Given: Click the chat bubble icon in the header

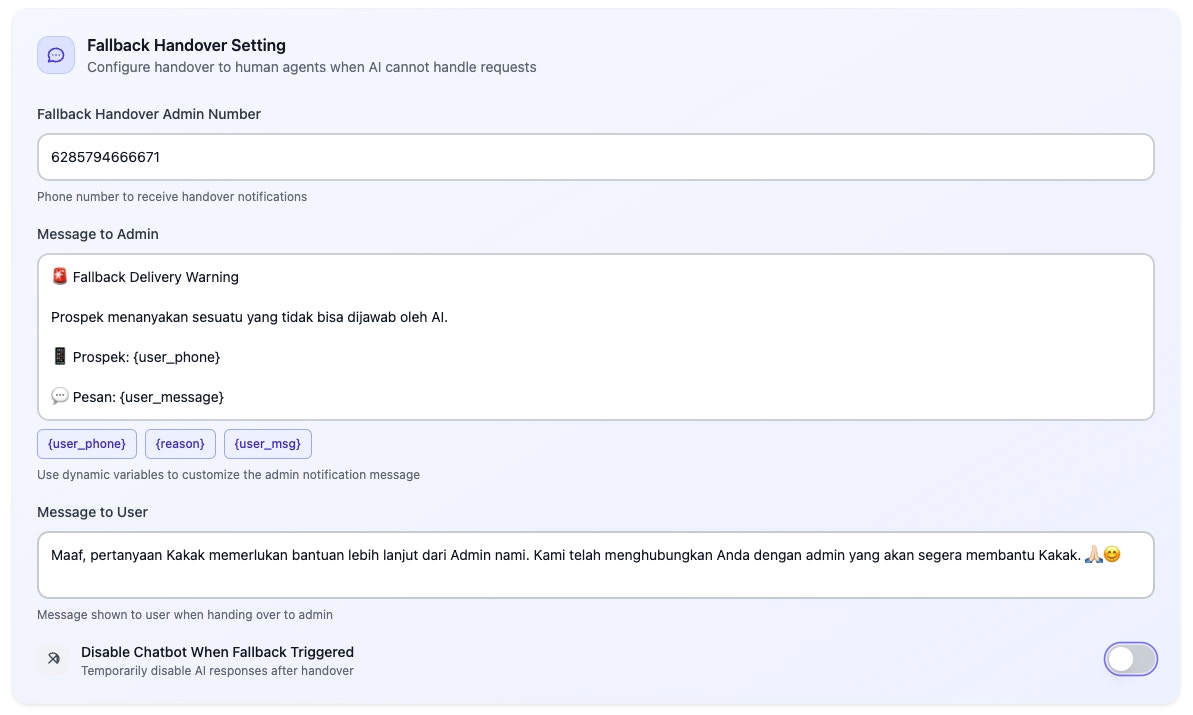Looking at the screenshot, I should [55, 55].
